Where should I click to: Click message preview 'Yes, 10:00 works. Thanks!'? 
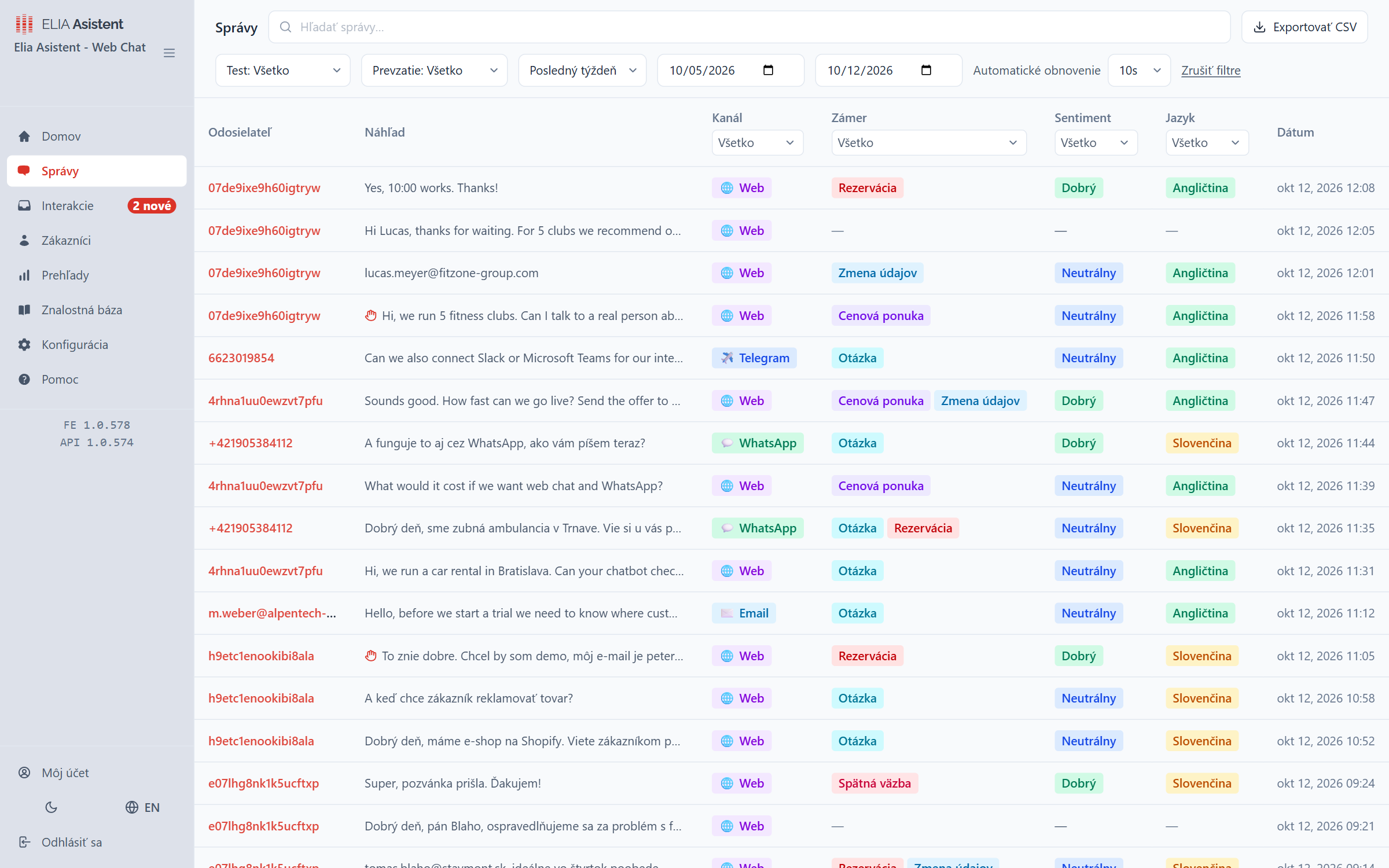pyautogui.click(x=431, y=188)
